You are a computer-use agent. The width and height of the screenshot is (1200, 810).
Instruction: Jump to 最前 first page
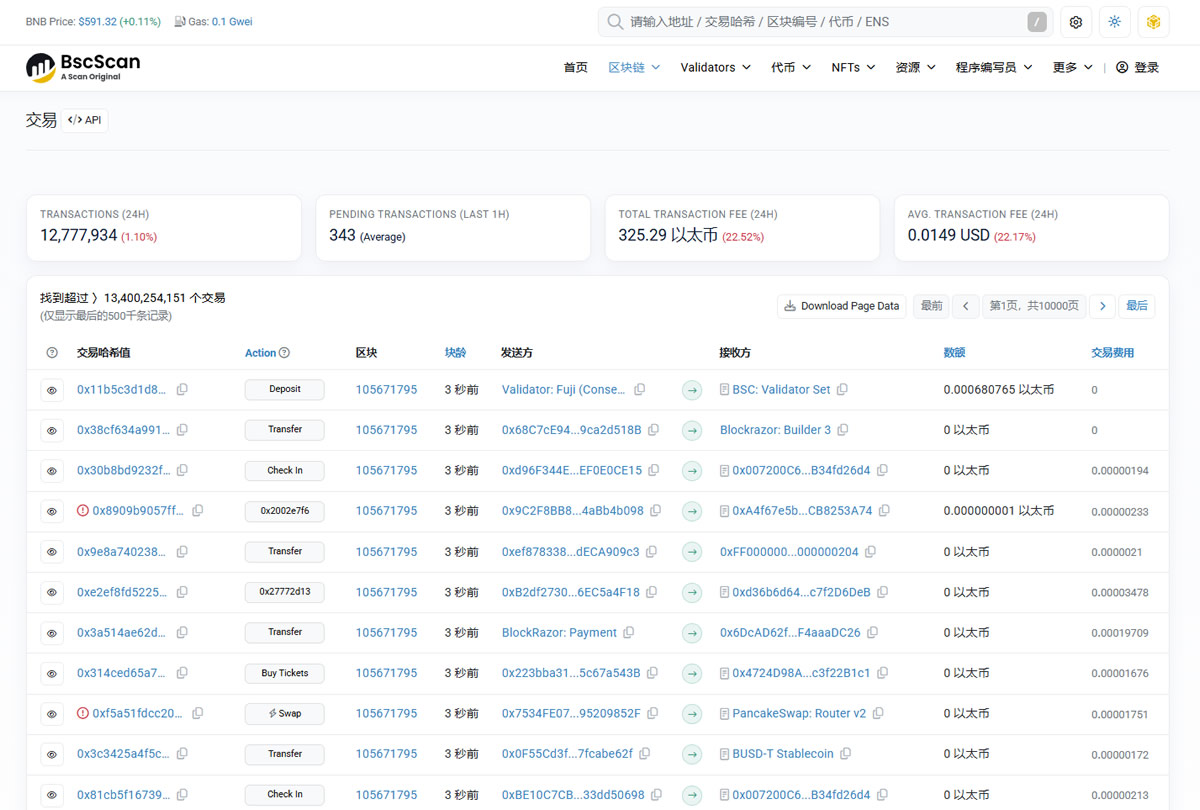pos(931,306)
